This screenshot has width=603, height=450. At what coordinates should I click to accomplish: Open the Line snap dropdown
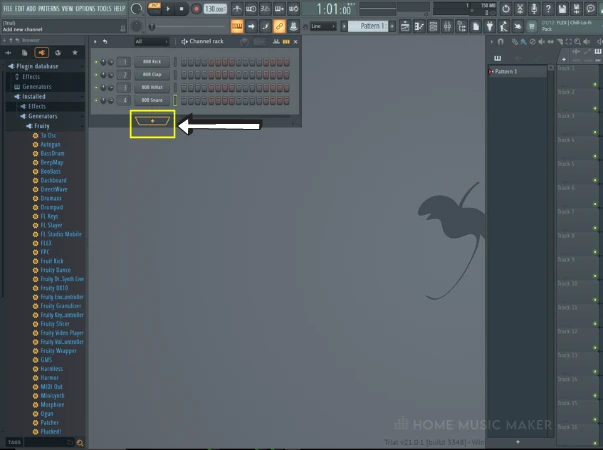click(323, 26)
